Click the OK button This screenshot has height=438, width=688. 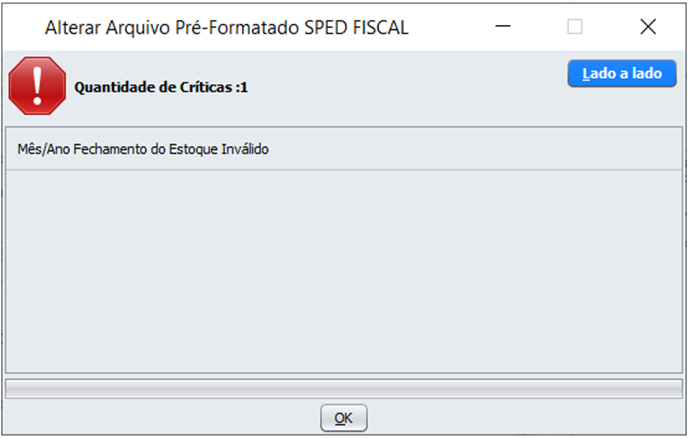point(344,418)
